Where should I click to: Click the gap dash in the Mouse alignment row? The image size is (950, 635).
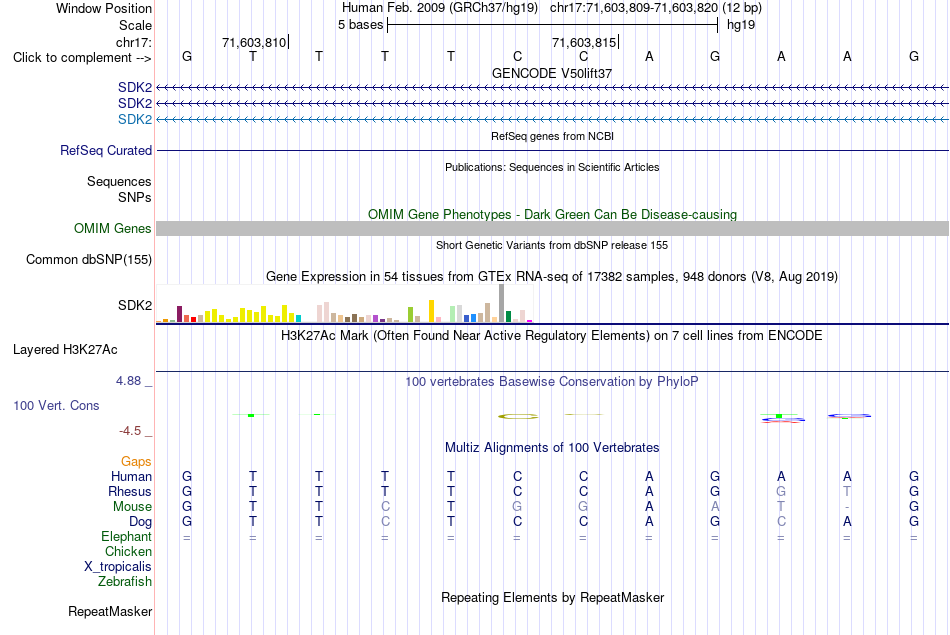tap(847, 507)
